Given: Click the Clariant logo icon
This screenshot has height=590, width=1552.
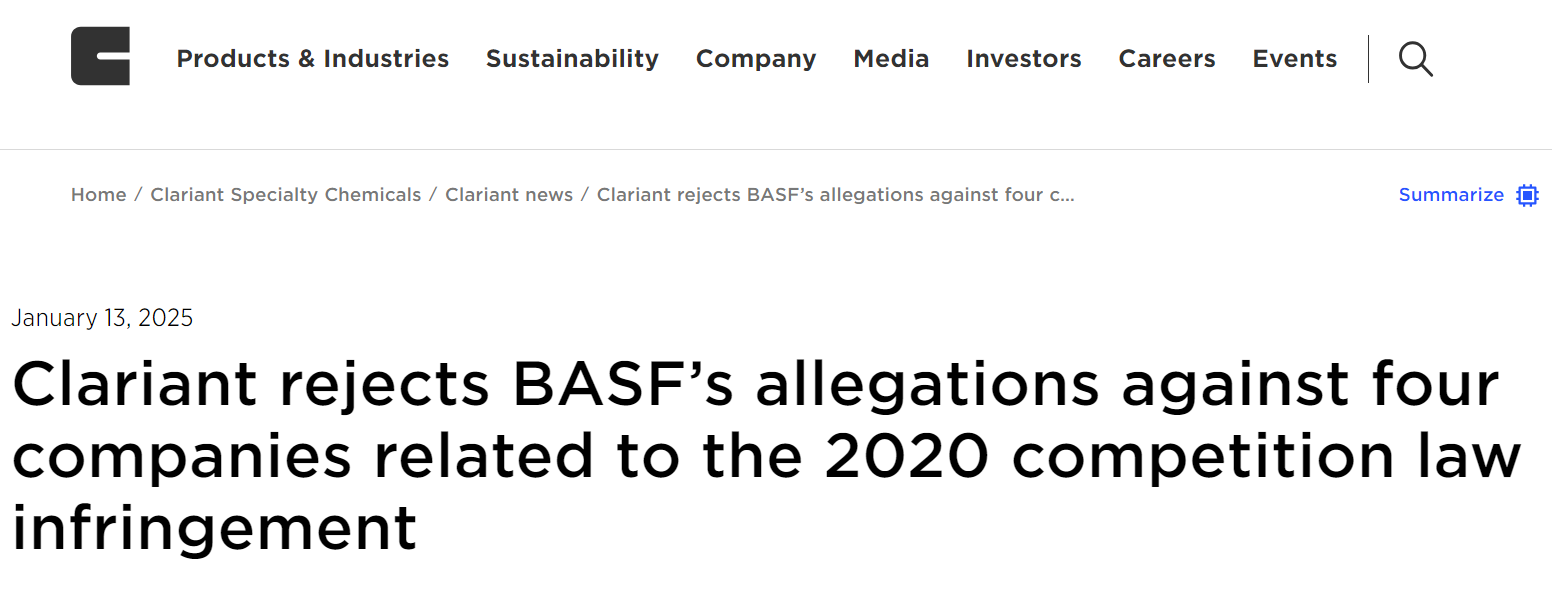Looking at the screenshot, I should [x=100, y=56].
